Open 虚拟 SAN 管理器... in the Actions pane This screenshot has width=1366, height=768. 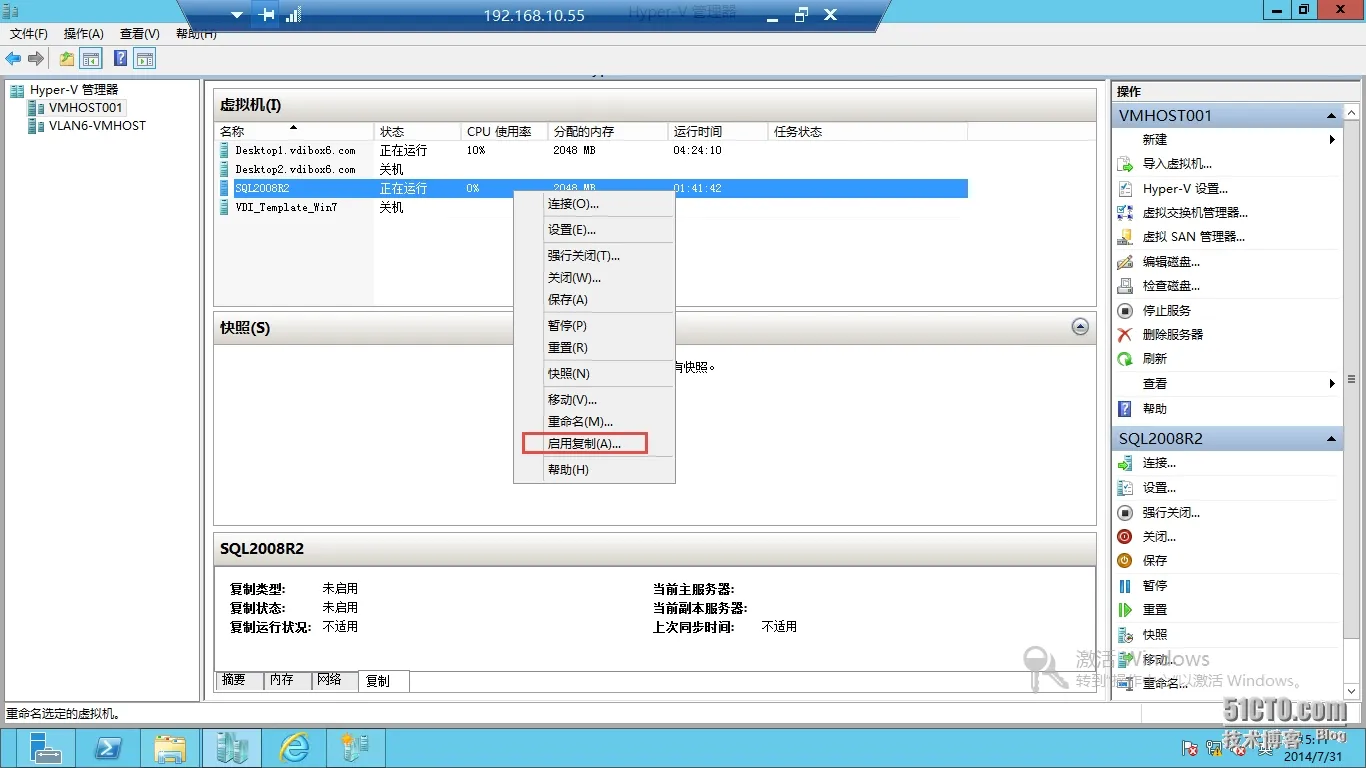pyautogui.click(x=1194, y=237)
